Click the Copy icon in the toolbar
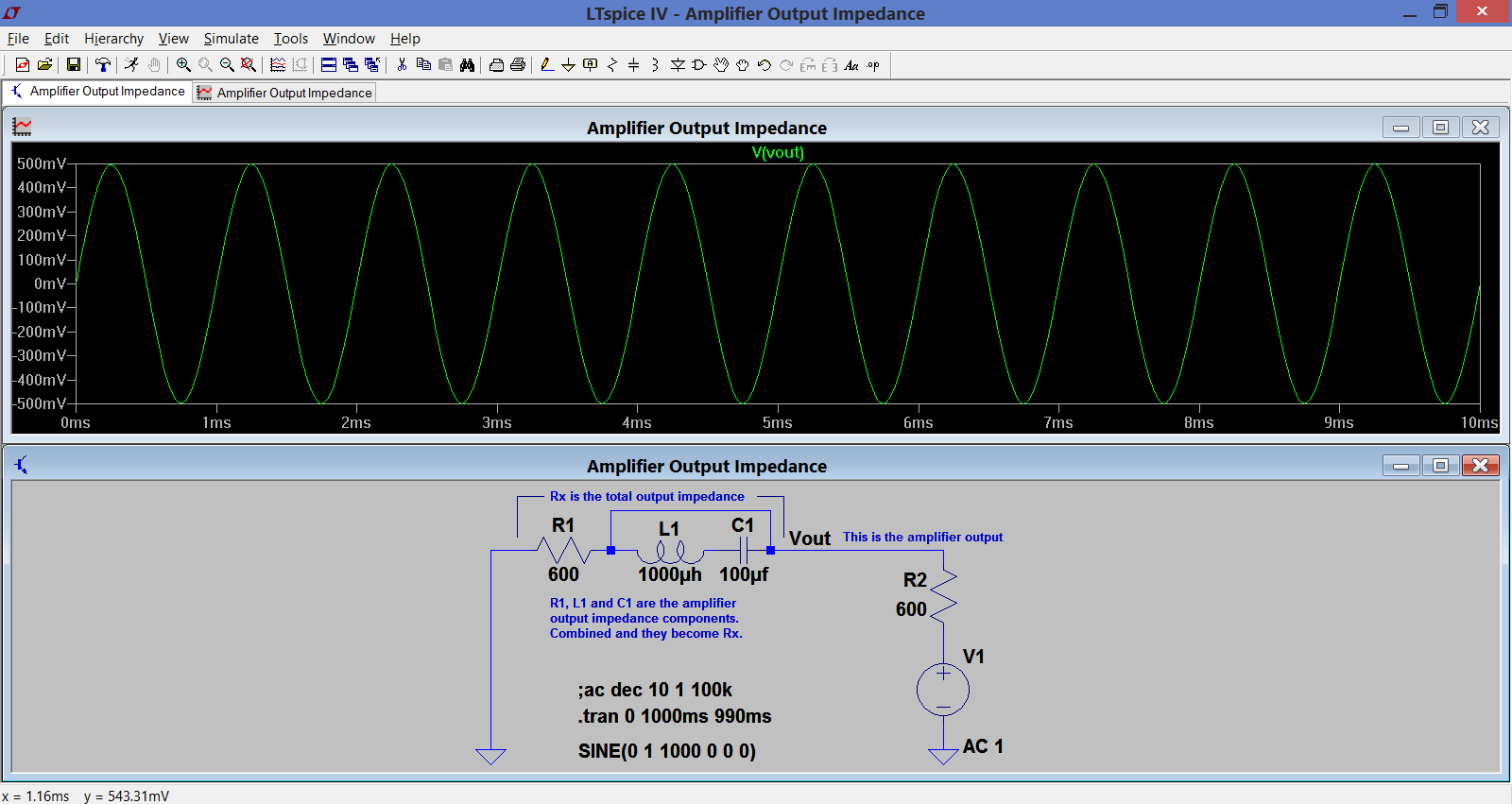Viewport: 1512px width, 804px height. click(x=423, y=65)
